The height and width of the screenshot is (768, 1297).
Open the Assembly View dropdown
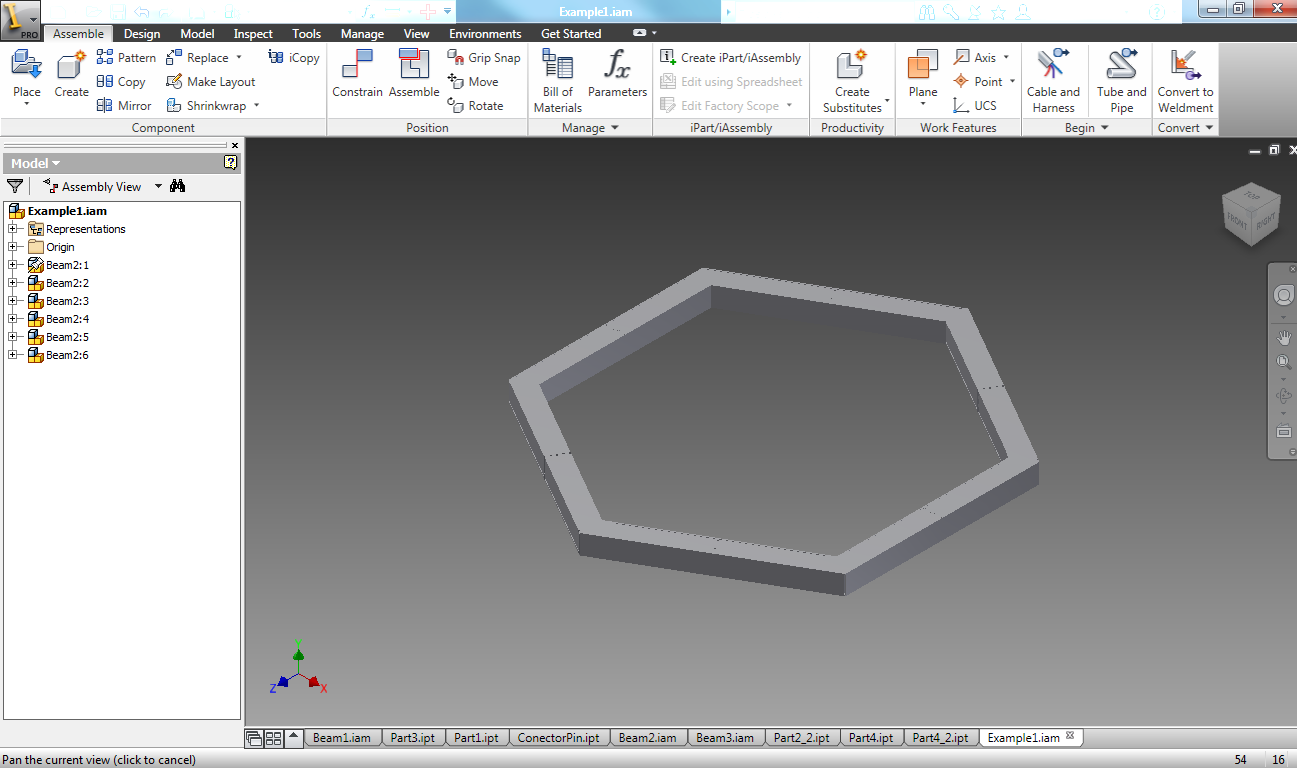[x=158, y=187]
